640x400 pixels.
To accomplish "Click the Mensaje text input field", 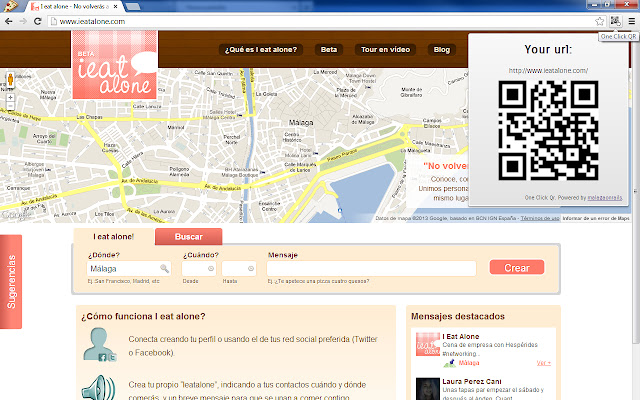I will coord(371,269).
